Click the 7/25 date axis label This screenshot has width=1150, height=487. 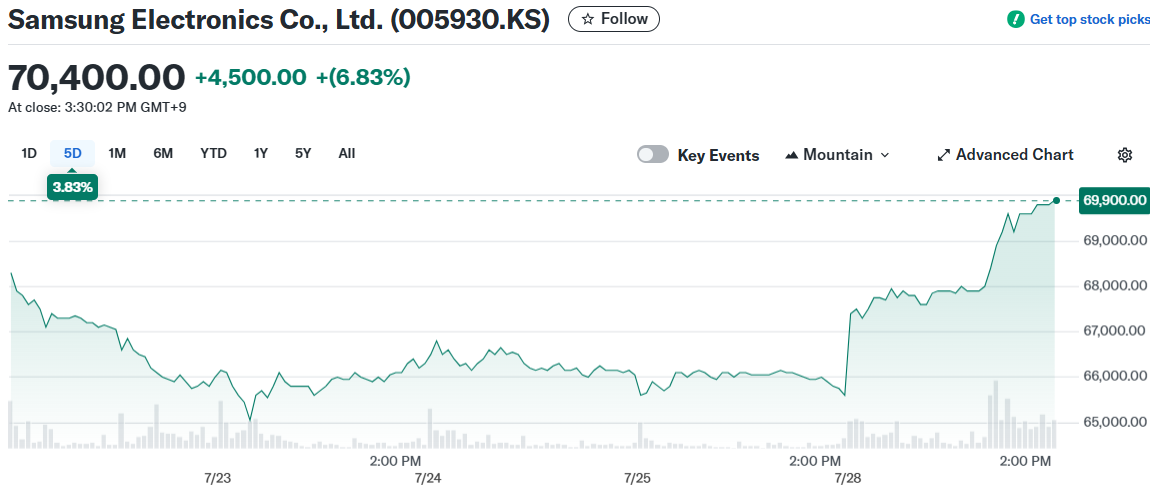pos(637,478)
